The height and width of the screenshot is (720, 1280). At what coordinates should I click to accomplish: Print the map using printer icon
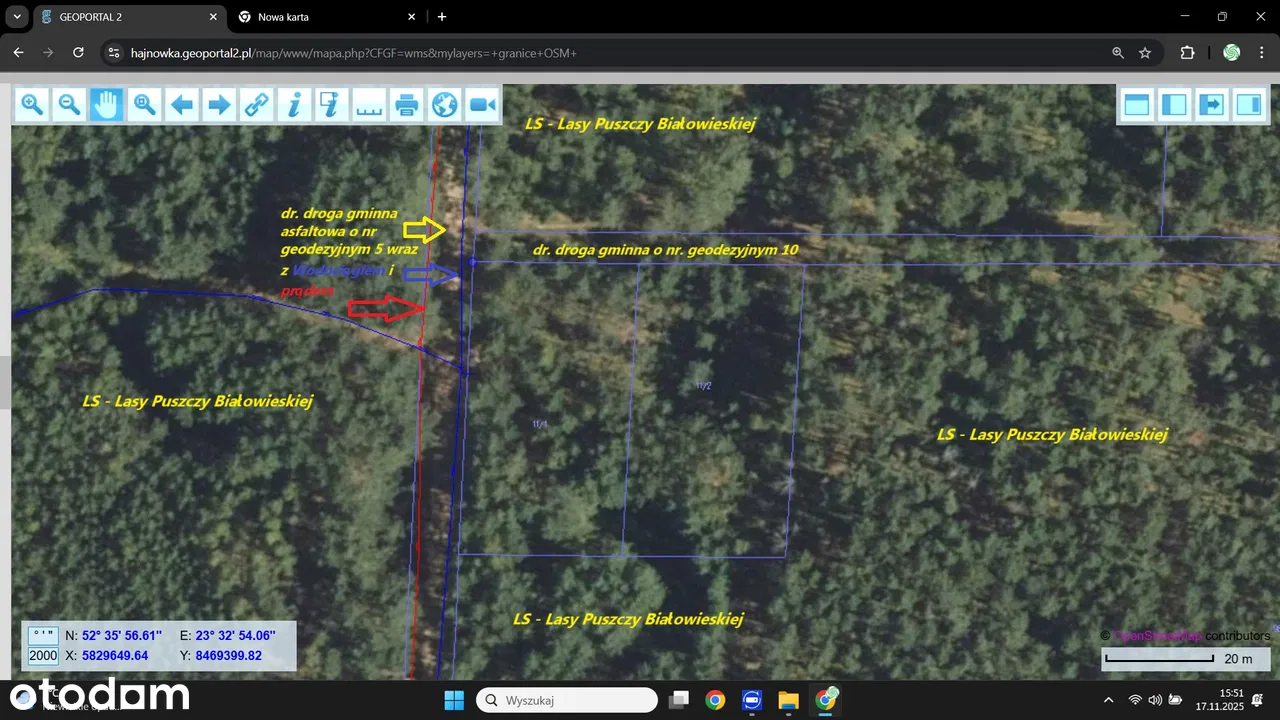pos(407,104)
